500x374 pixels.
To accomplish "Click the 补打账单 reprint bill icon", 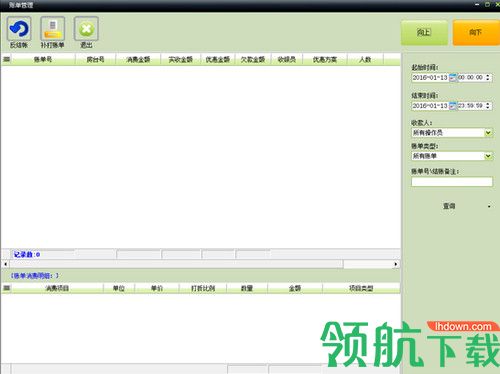I will (53, 29).
